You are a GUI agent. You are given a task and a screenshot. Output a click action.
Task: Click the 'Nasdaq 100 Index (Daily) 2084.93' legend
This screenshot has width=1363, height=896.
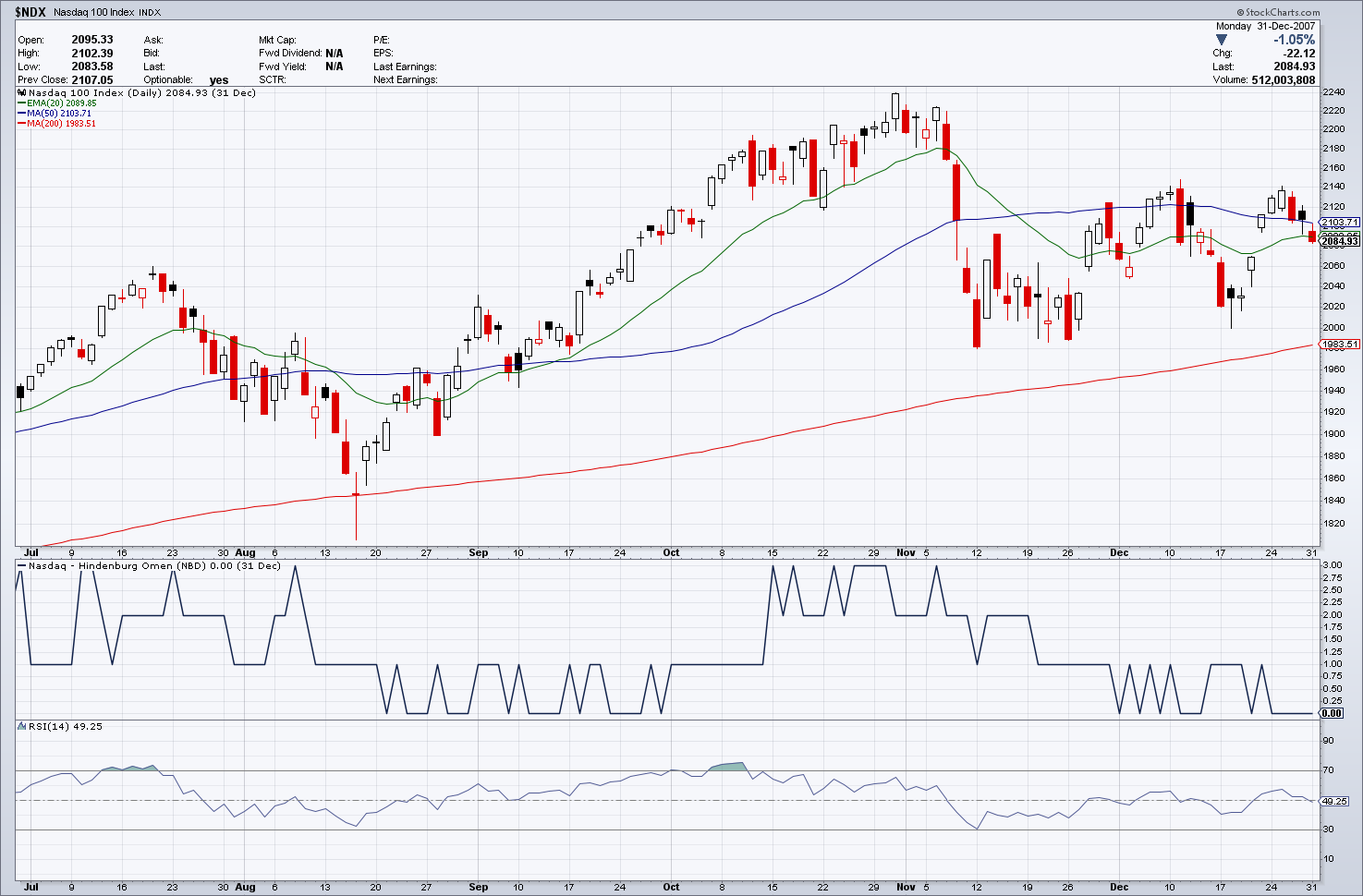click(142, 93)
